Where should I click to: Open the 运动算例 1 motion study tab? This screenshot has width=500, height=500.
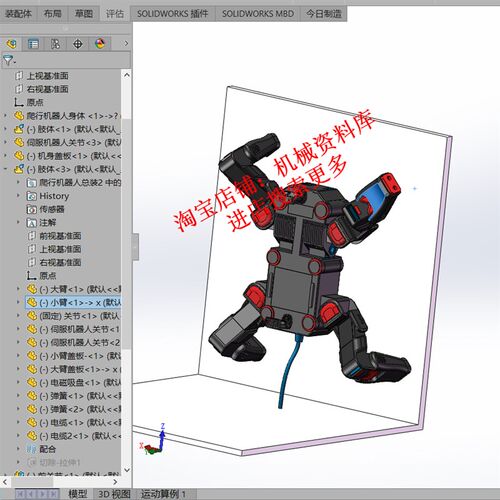point(163,494)
